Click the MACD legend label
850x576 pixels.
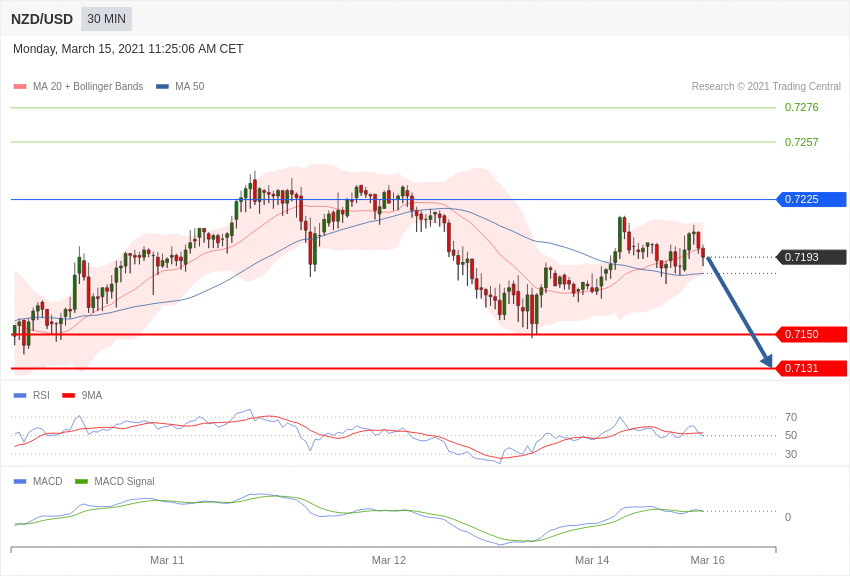tap(48, 481)
